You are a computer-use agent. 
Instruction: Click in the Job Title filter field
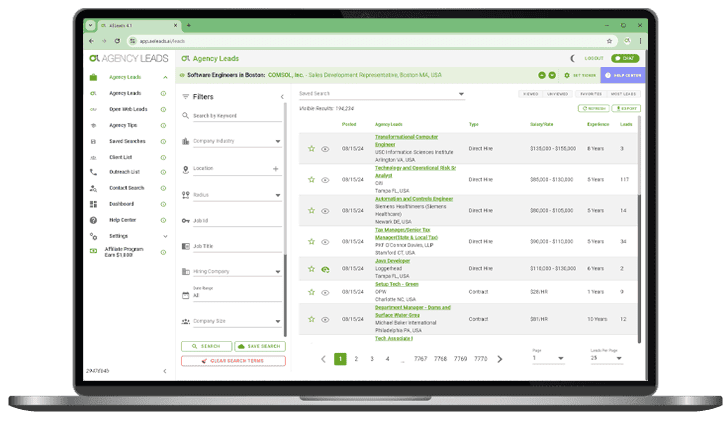[x=237, y=246]
